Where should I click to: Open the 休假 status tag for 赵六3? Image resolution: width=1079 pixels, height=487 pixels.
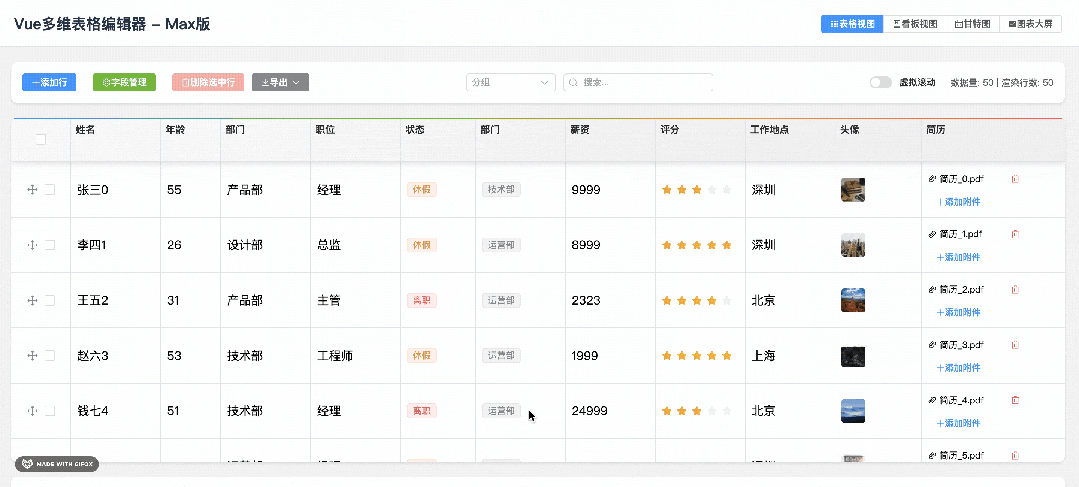click(422, 355)
